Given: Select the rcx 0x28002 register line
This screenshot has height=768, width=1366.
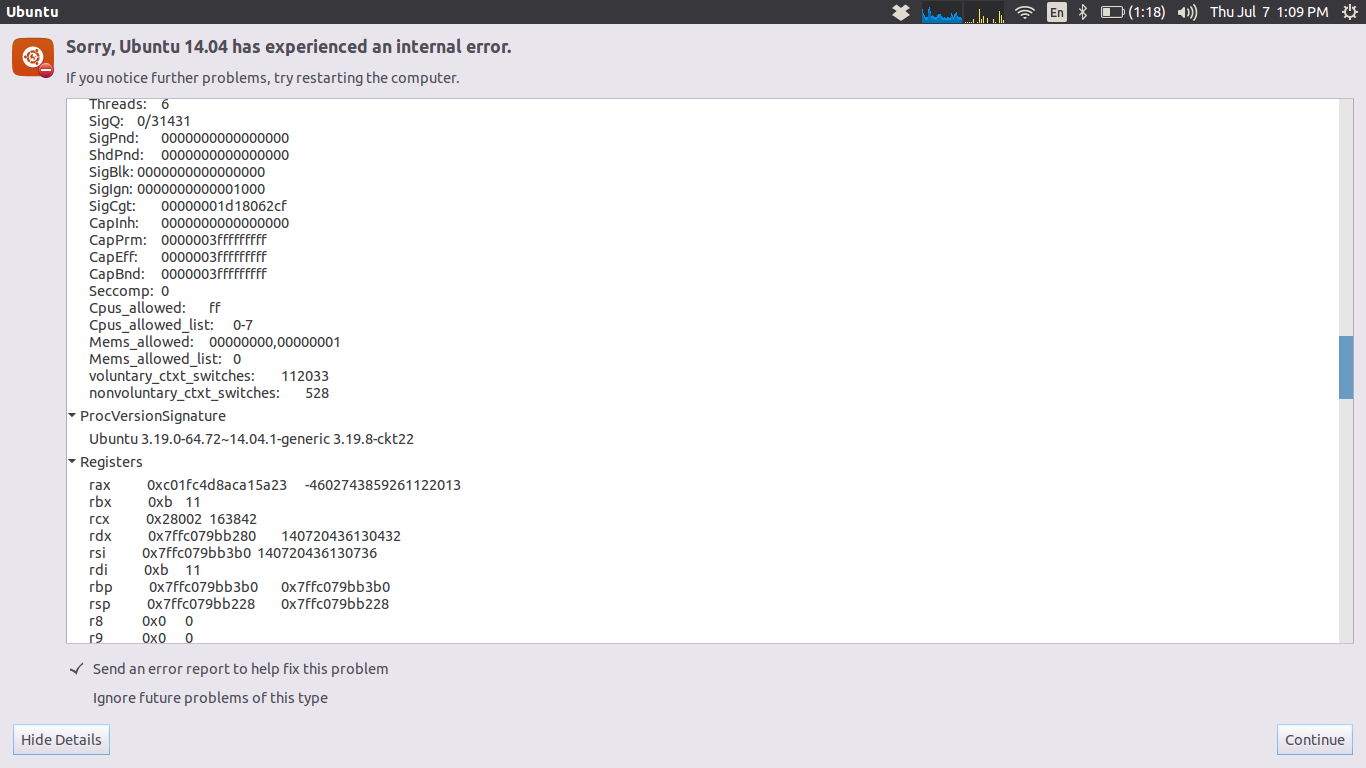Looking at the screenshot, I should pyautogui.click(x=173, y=519).
